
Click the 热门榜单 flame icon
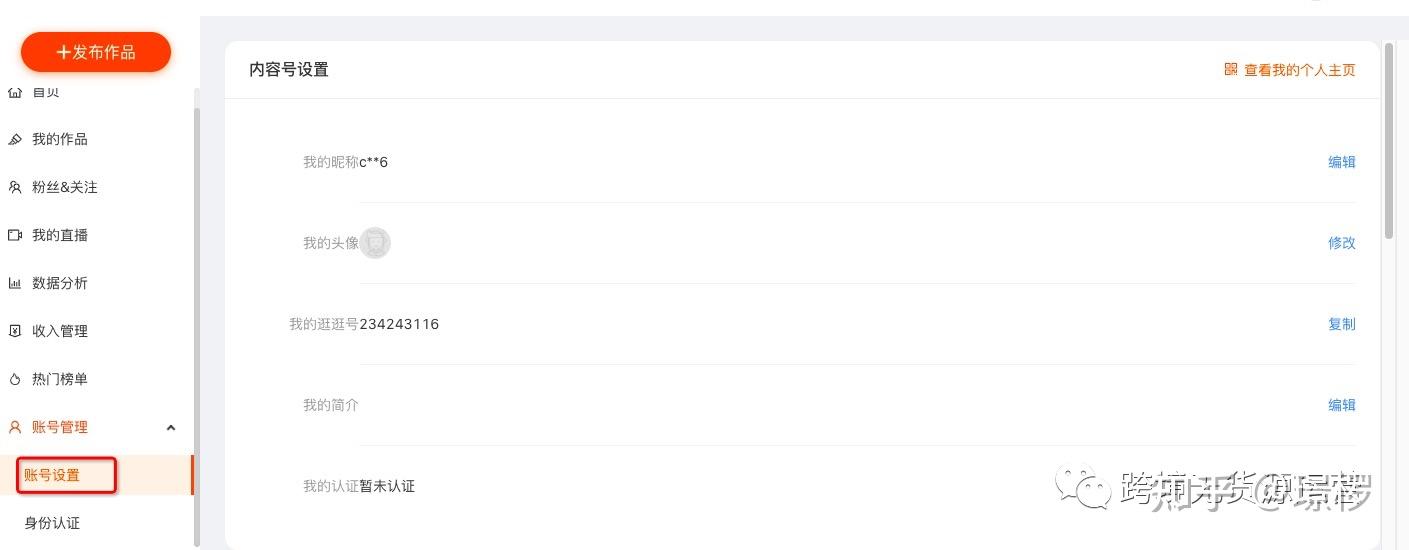15,379
